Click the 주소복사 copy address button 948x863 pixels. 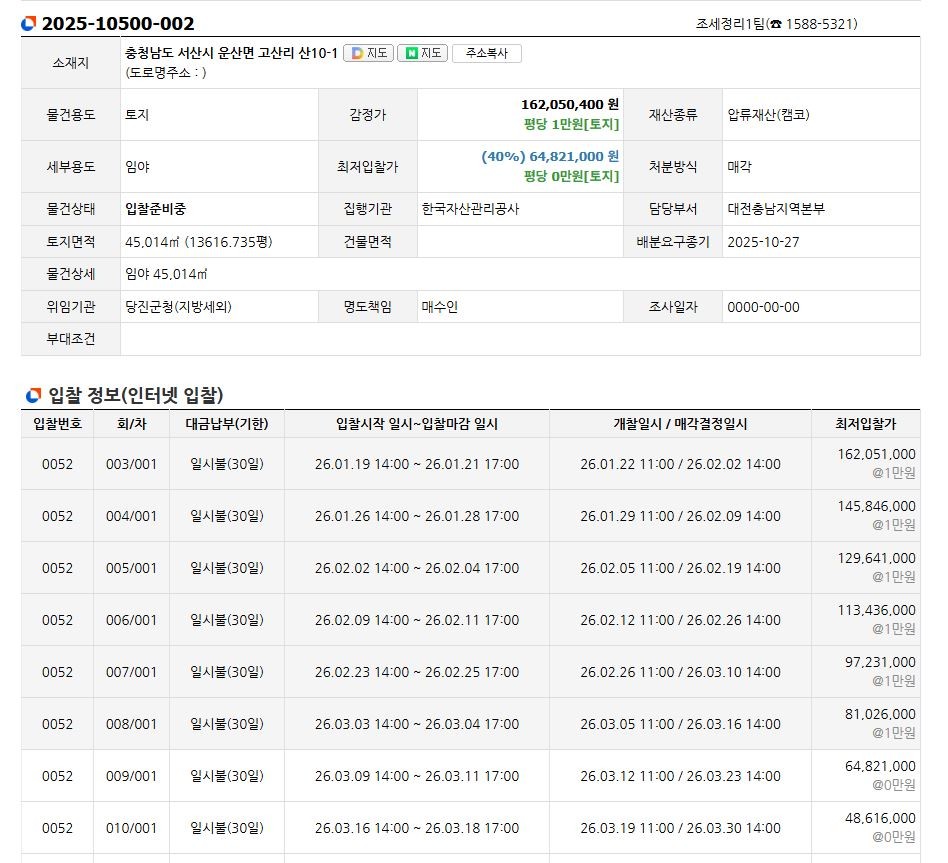tap(488, 53)
